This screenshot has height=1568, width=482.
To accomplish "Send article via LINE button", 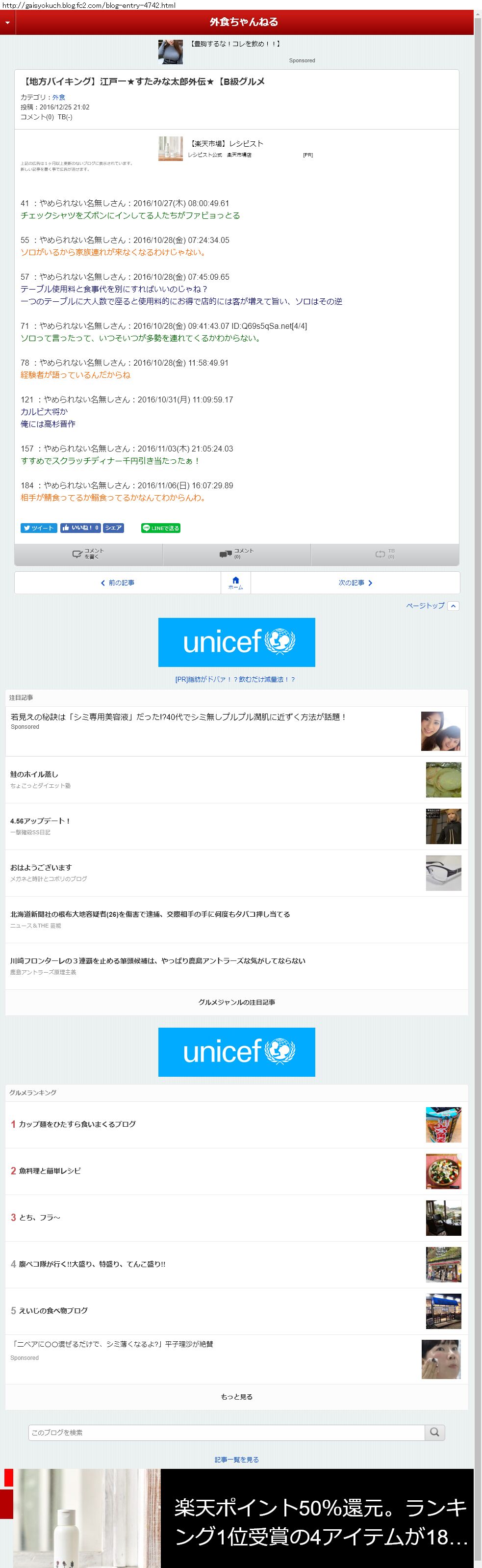I will tap(160, 528).
